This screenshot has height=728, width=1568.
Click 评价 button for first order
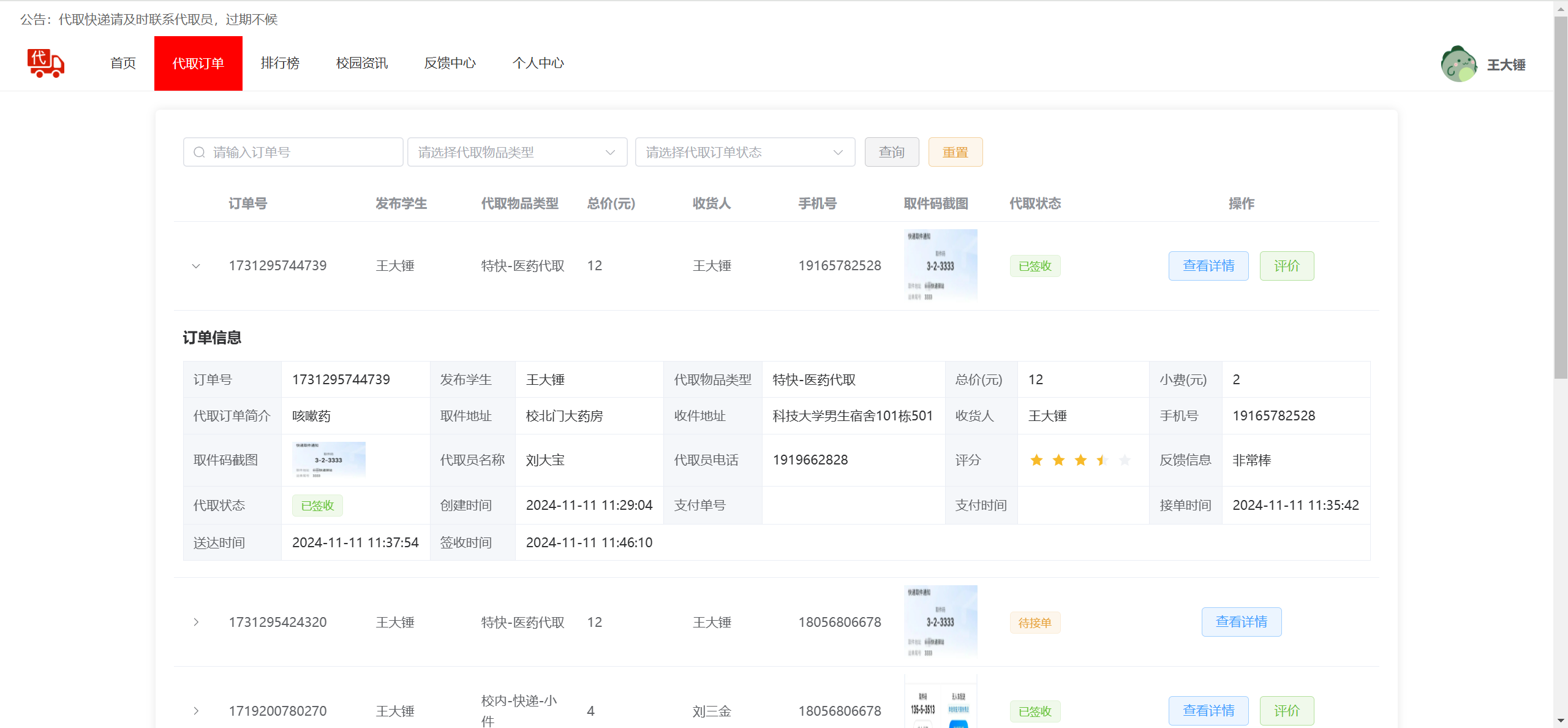click(x=1286, y=266)
